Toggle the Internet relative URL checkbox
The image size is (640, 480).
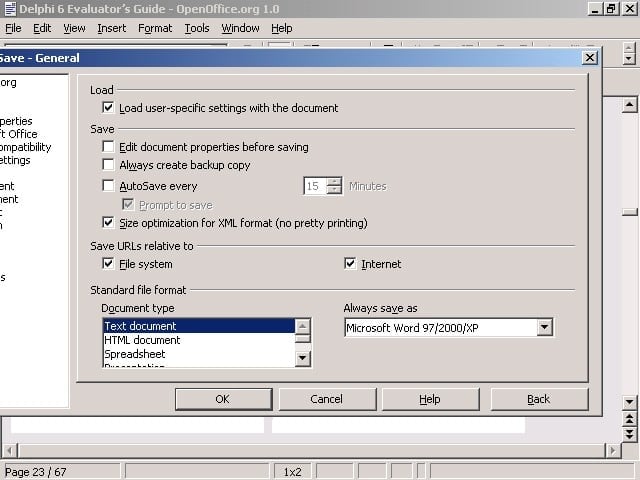tap(350, 264)
